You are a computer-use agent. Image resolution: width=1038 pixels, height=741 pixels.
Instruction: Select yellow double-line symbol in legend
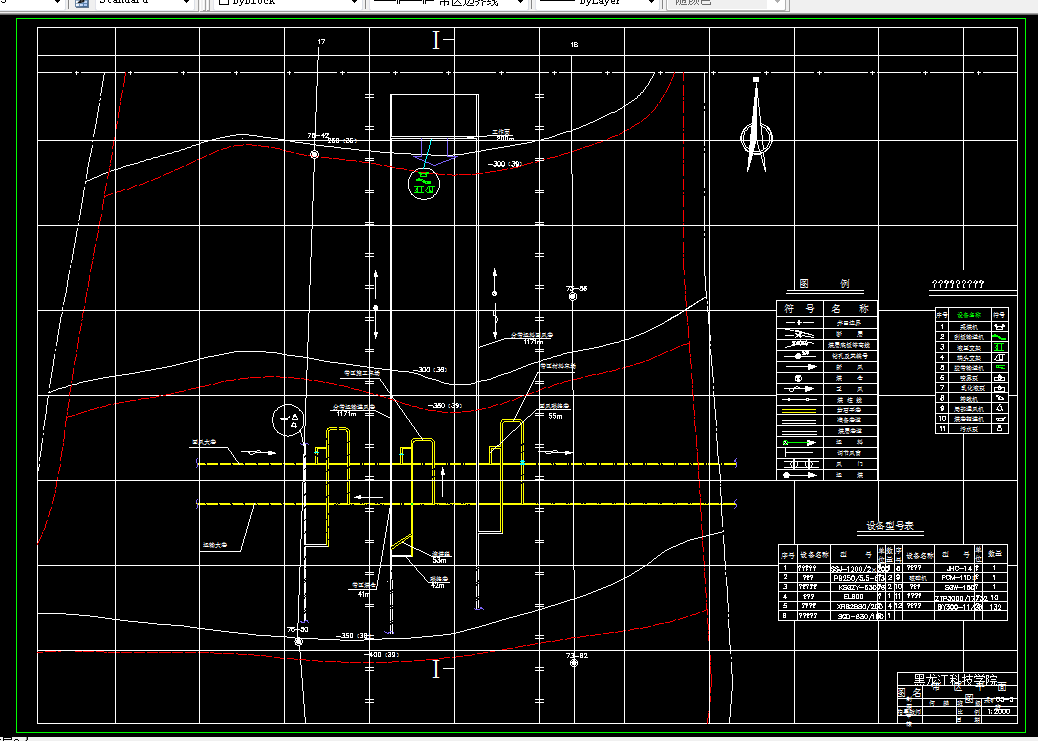point(800,411)
